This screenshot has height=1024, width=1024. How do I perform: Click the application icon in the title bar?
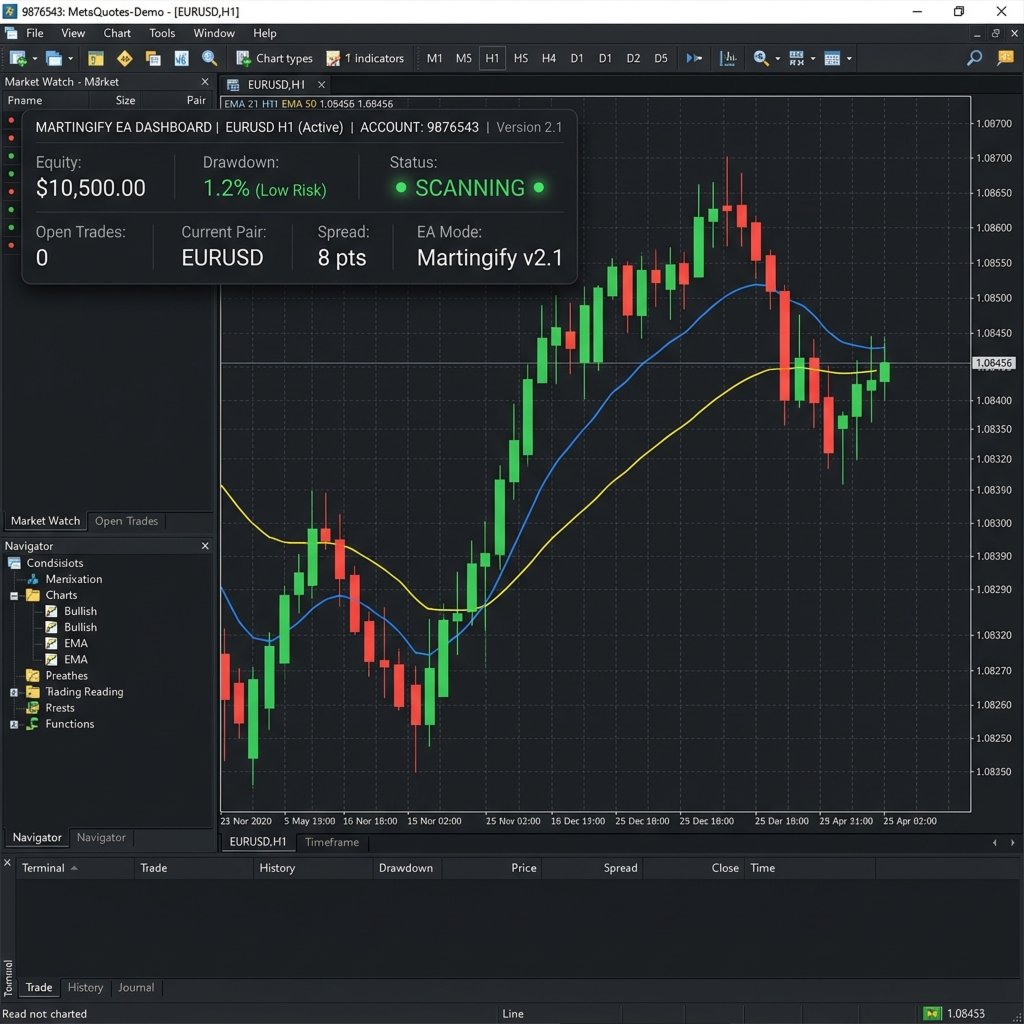(10, 11)
